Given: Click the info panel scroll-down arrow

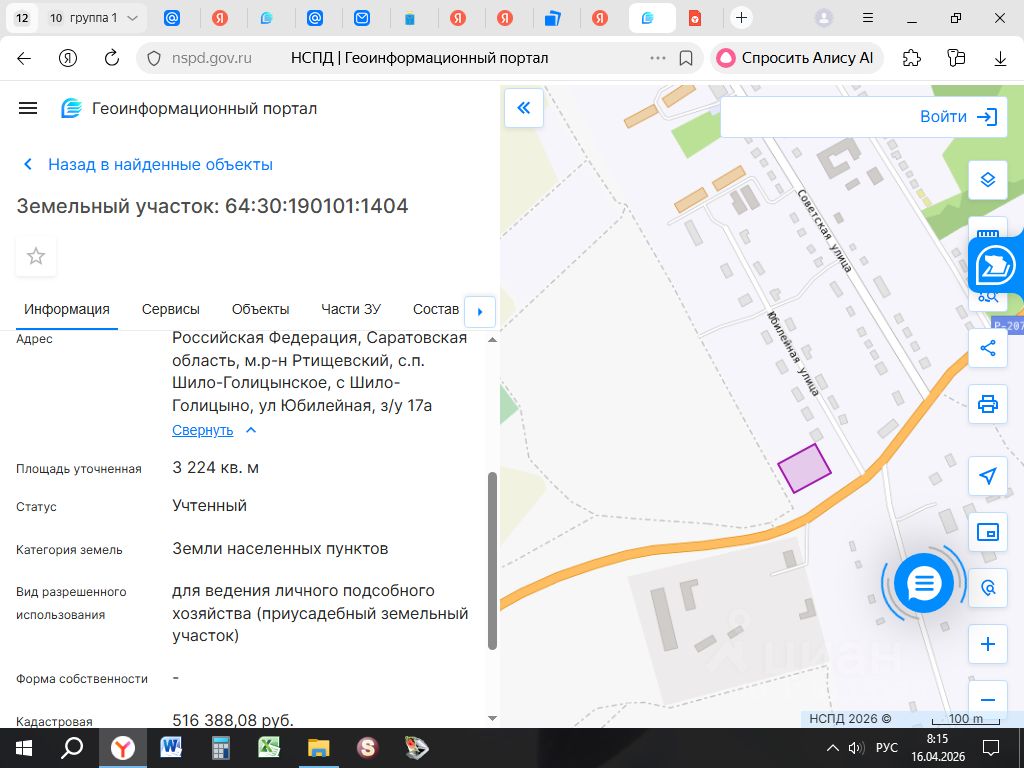Looking at the screenshot, I should point(492,718).
